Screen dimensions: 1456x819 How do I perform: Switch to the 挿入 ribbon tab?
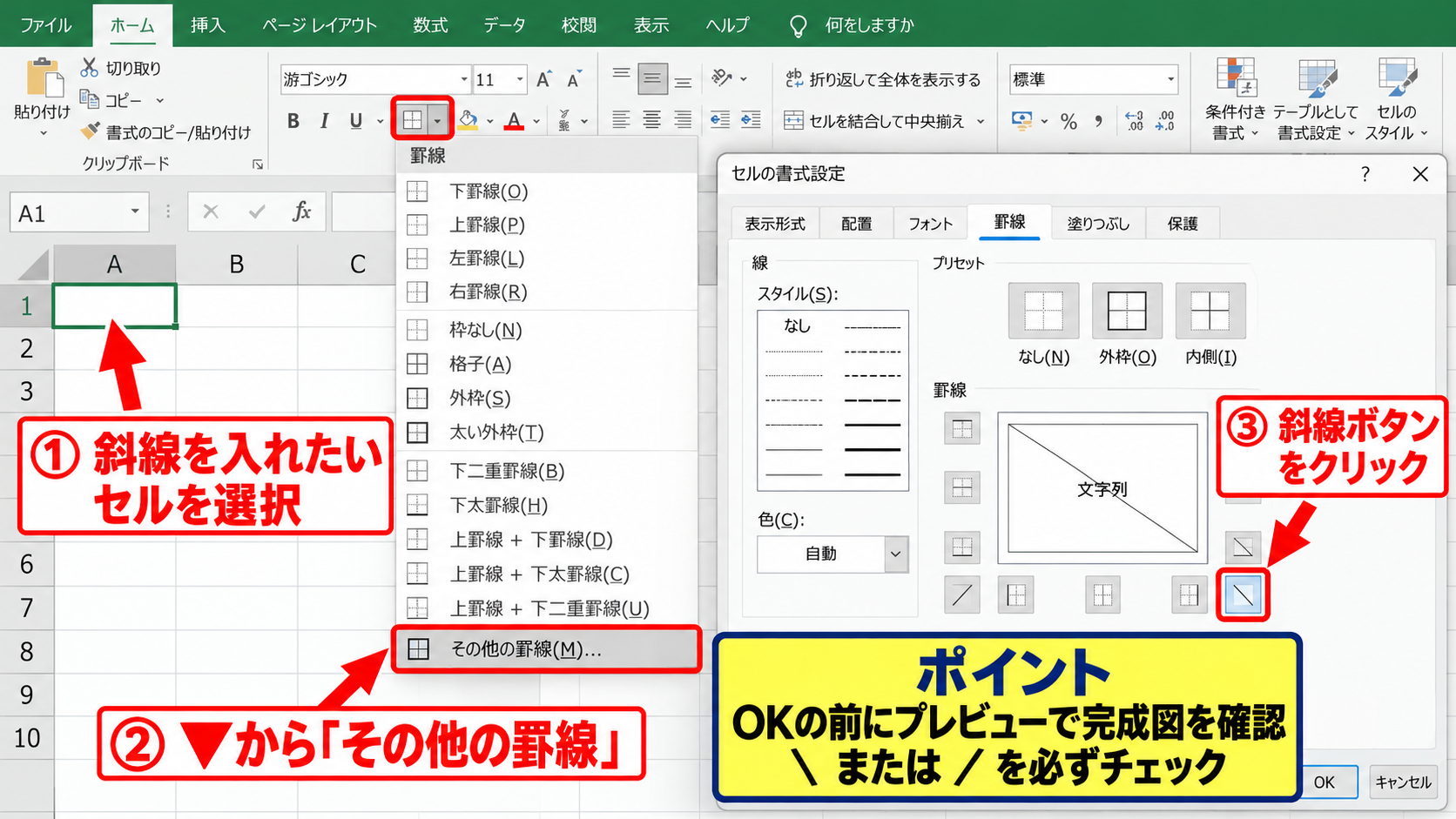(208, 25)
